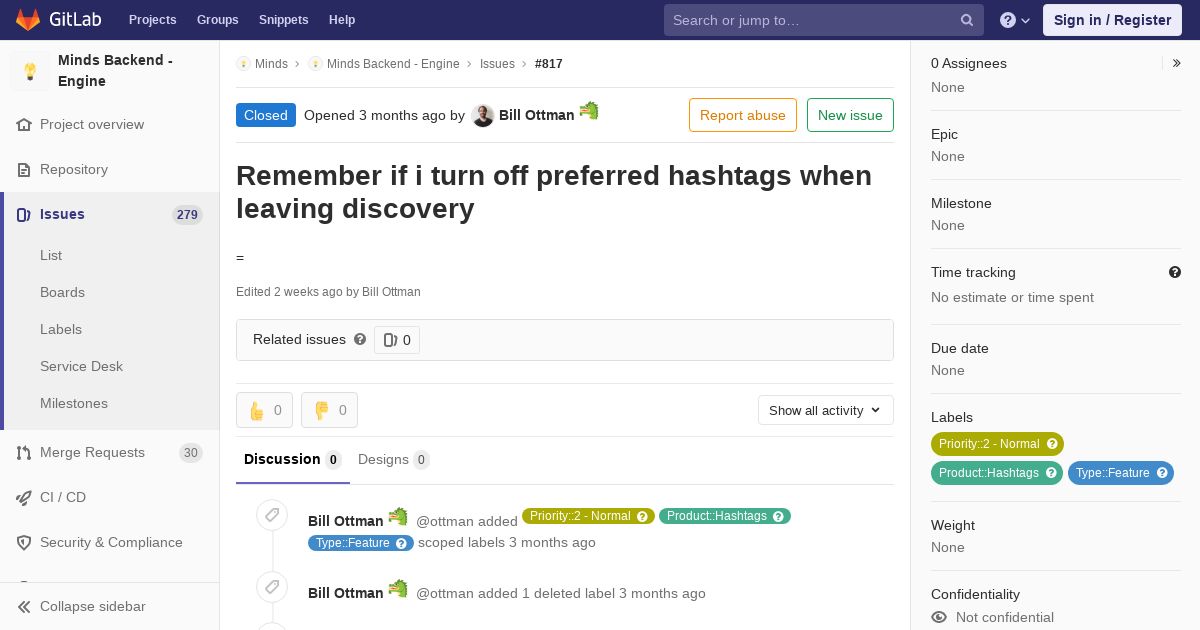Click the Issues breadcrumb link

[x=497, y=64]
